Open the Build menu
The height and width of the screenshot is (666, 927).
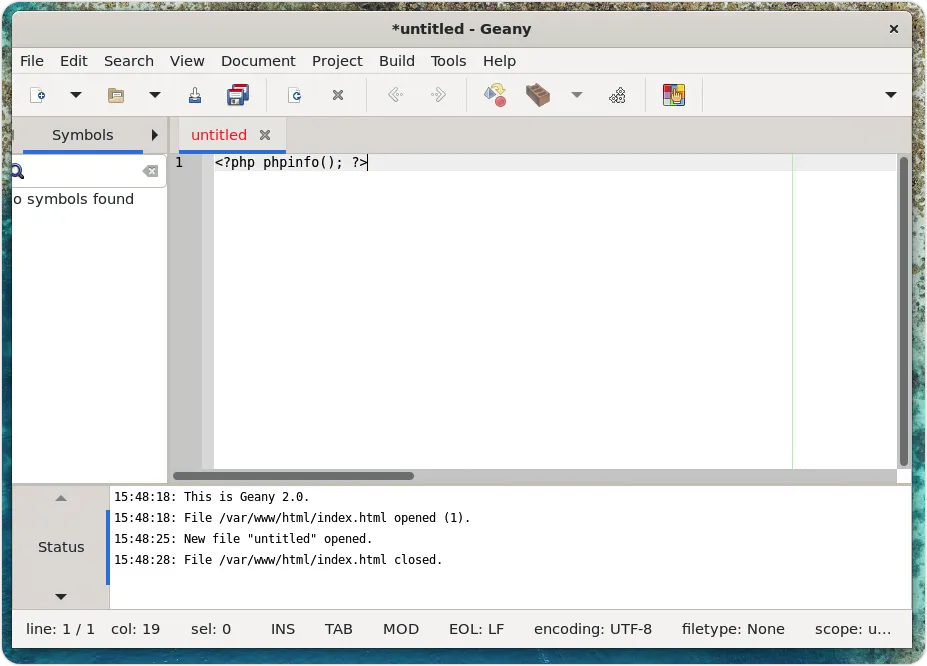coord(397,61)
